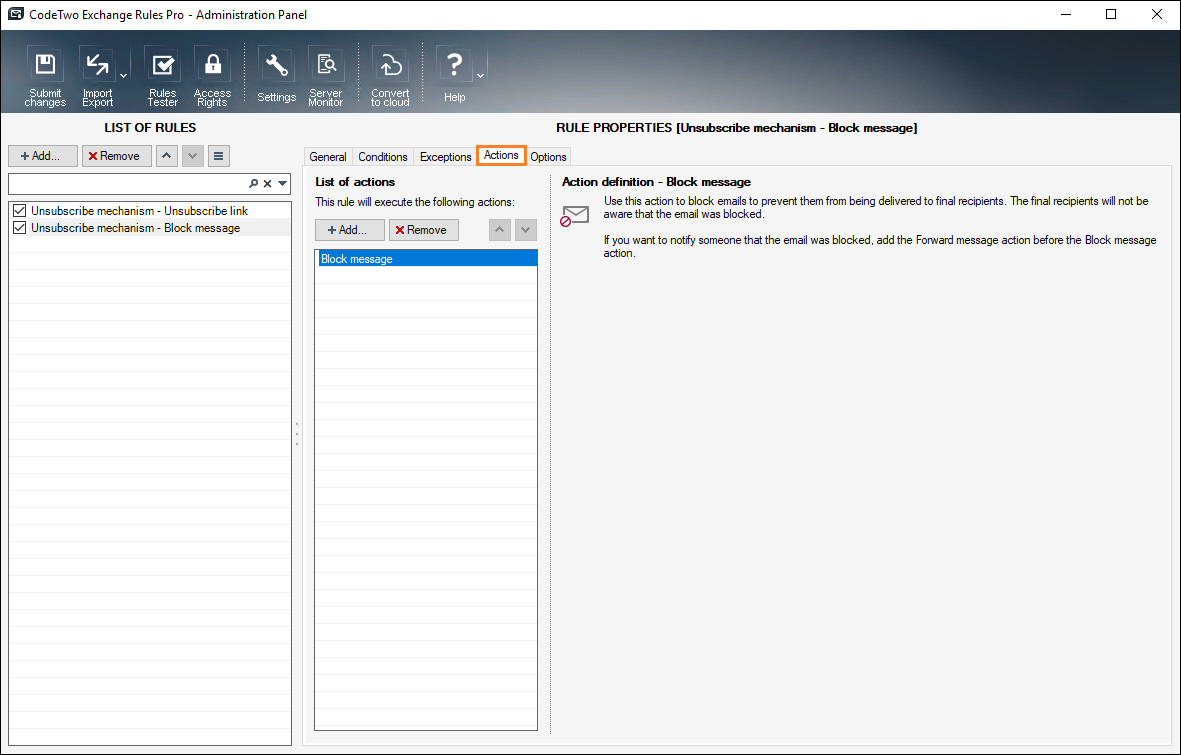This screenshot has height=755, width=1181.
Task: Click the 'RULE PROPERTIES' heading text
Action: 737,127
